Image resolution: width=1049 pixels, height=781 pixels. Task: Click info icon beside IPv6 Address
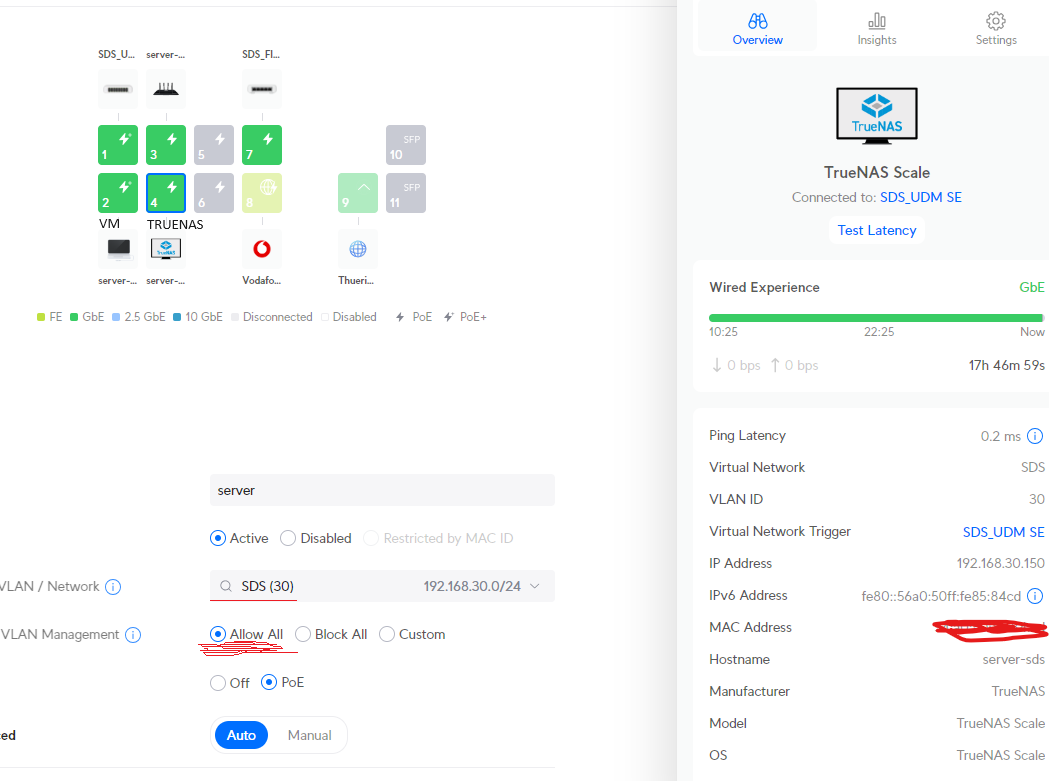tap(1034, 596)
